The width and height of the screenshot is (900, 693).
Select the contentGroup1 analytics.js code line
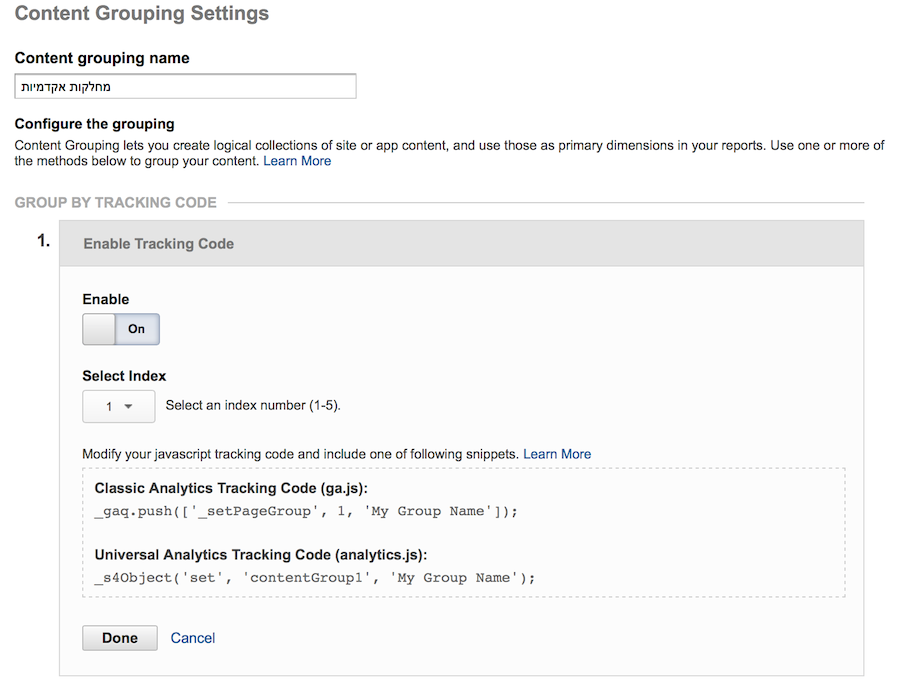(315, 578)
